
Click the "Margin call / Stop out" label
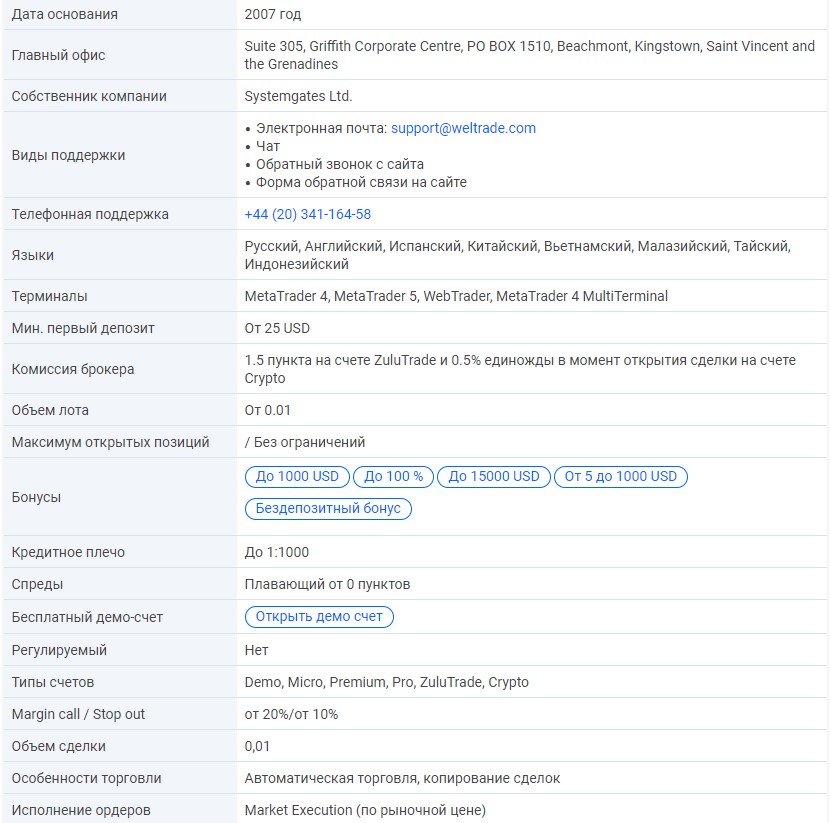pos(78,714)
